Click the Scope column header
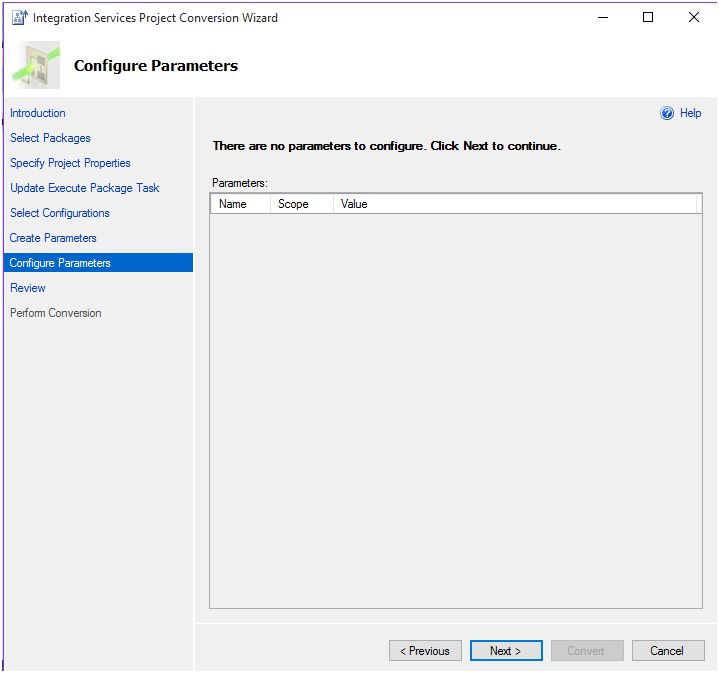 click(302, 204)
